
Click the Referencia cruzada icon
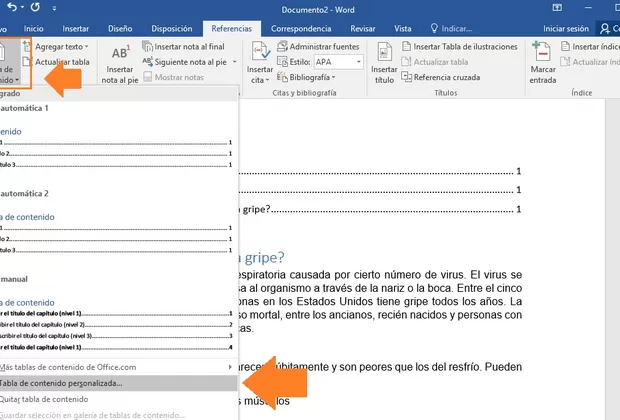click(406, 77)
